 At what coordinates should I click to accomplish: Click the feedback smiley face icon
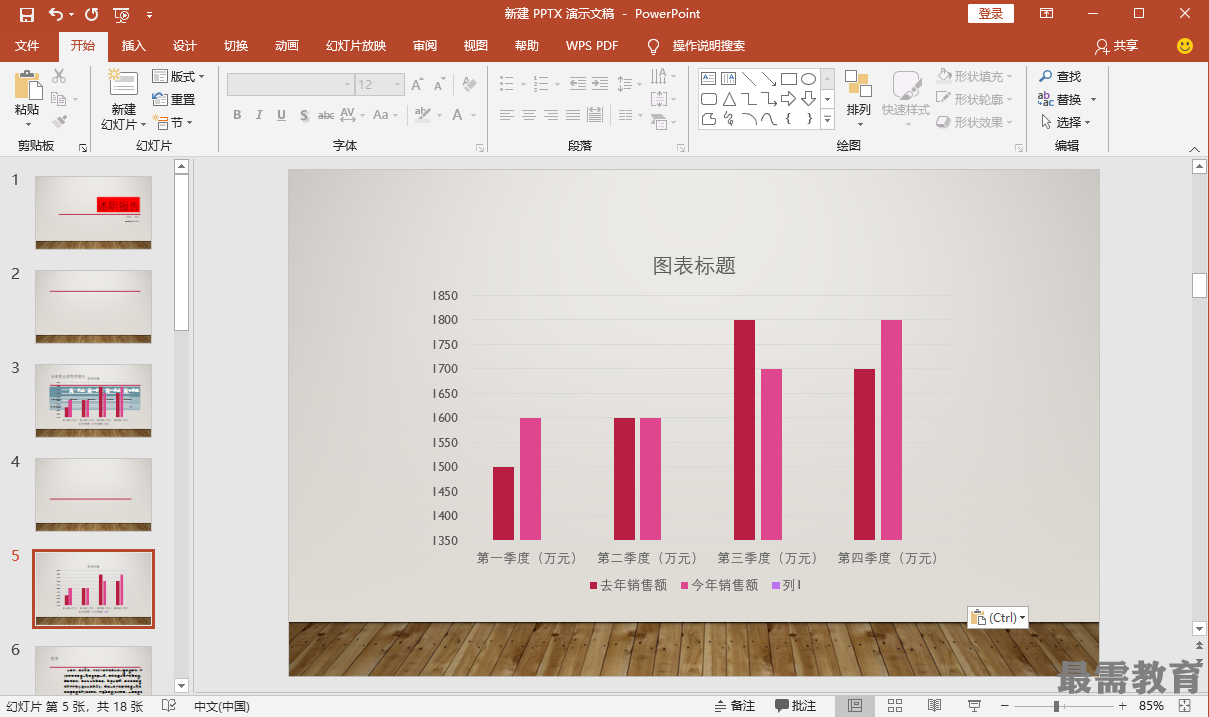pyautogui.click(x=1185, y=46)
